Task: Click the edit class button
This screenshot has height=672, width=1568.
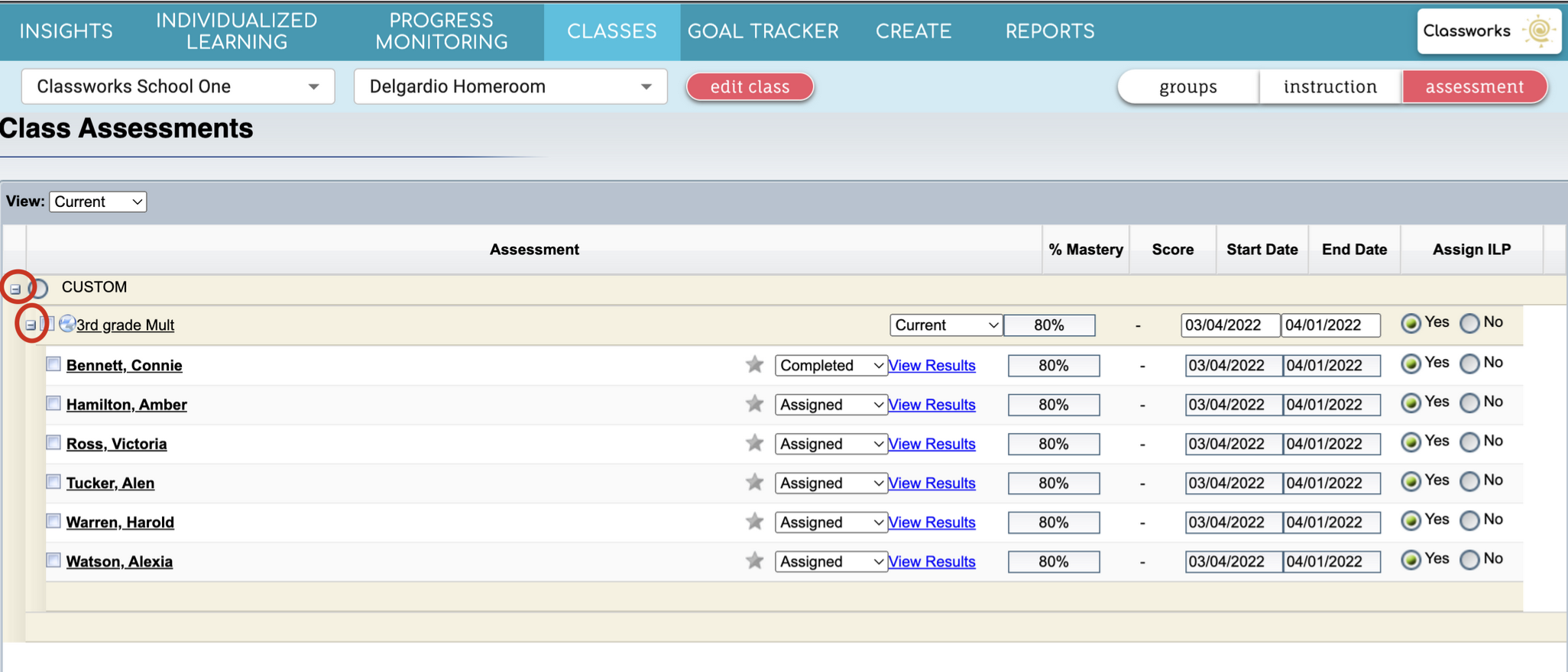Action: point(750,86)
